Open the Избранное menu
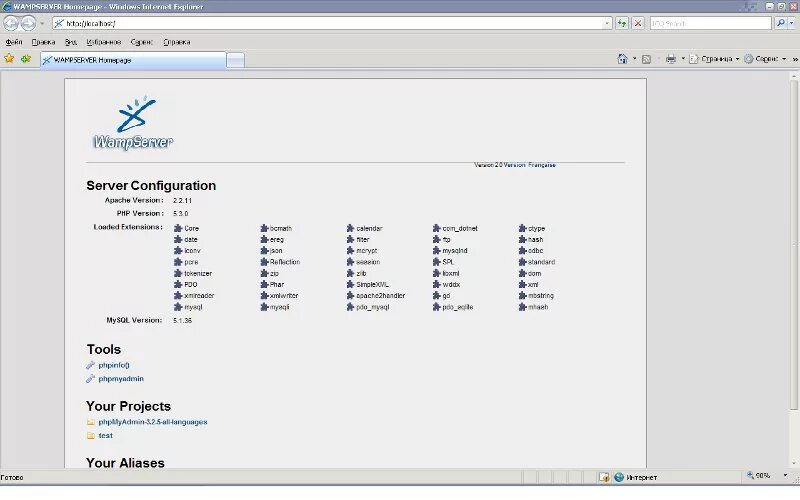 (x=104, y=42)
